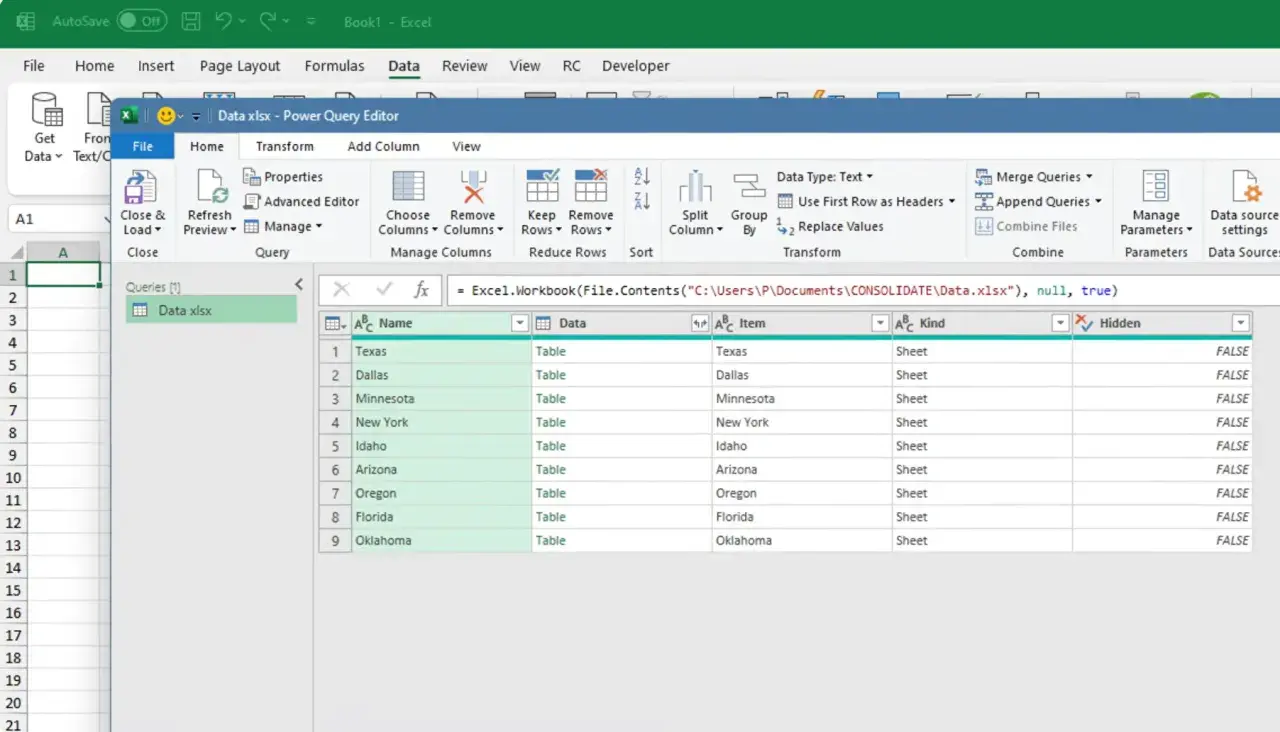The height and width of the screenshot is (732, 1280).
Task: Click Get Data icon in Excel
Action: tap(45, 108)
